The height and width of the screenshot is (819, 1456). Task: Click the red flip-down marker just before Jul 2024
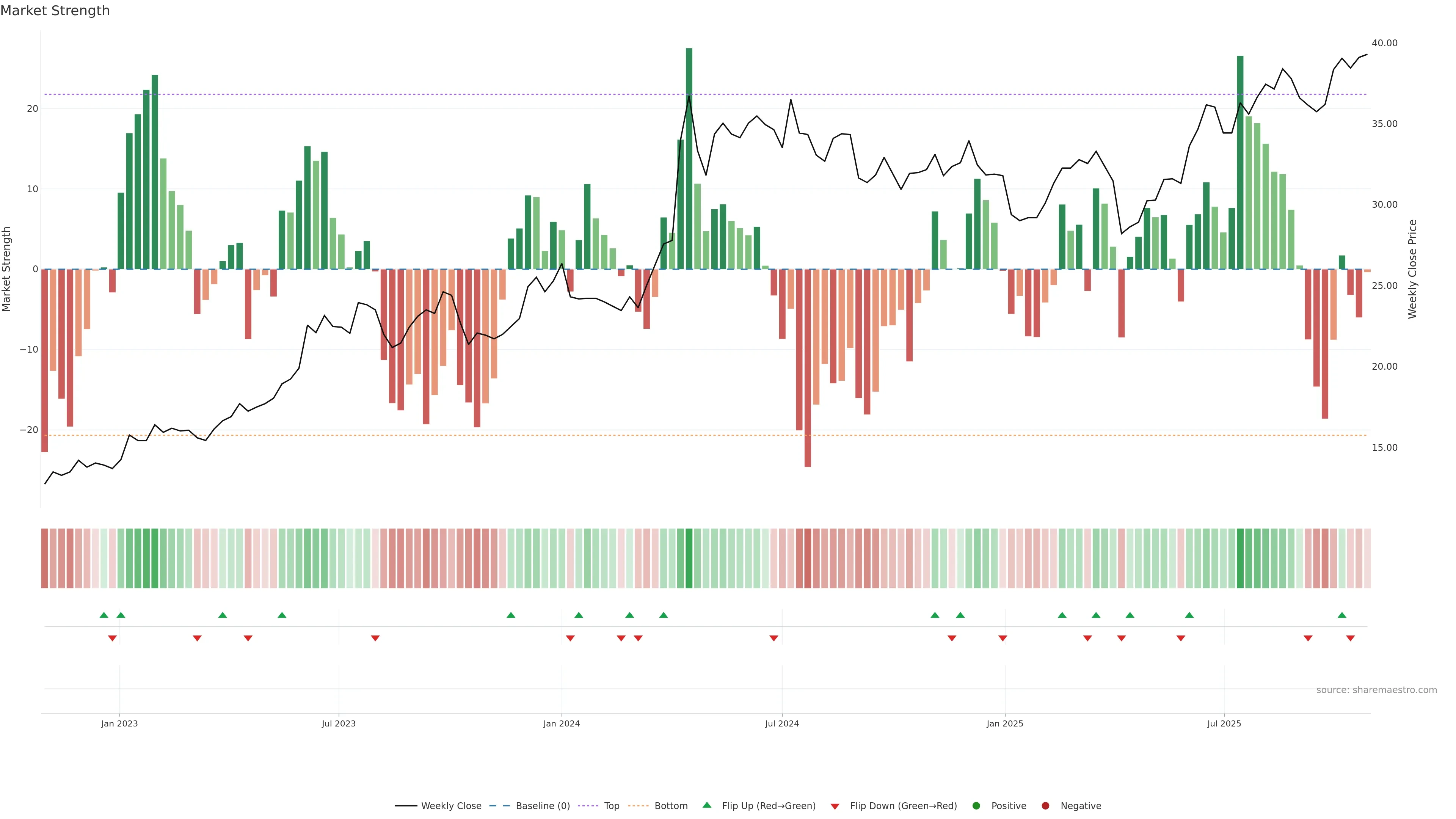[774, 638]
